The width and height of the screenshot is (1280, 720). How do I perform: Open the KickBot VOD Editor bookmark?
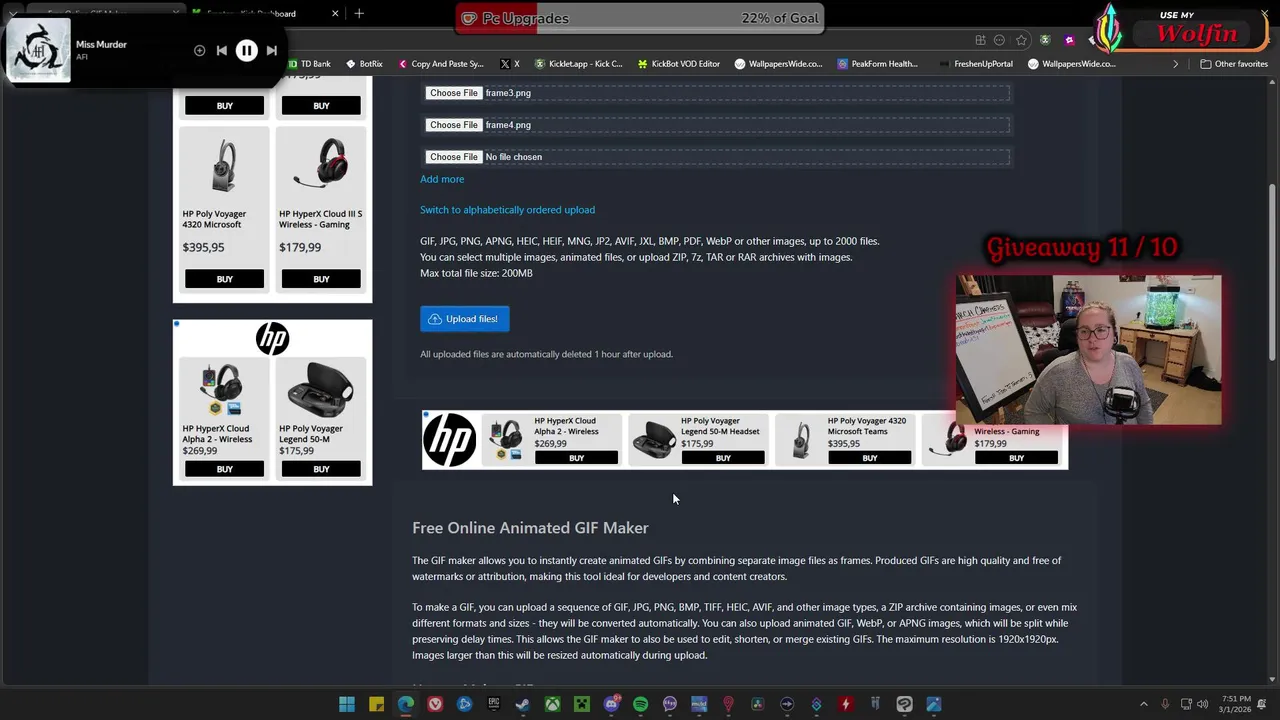(679, 64)
